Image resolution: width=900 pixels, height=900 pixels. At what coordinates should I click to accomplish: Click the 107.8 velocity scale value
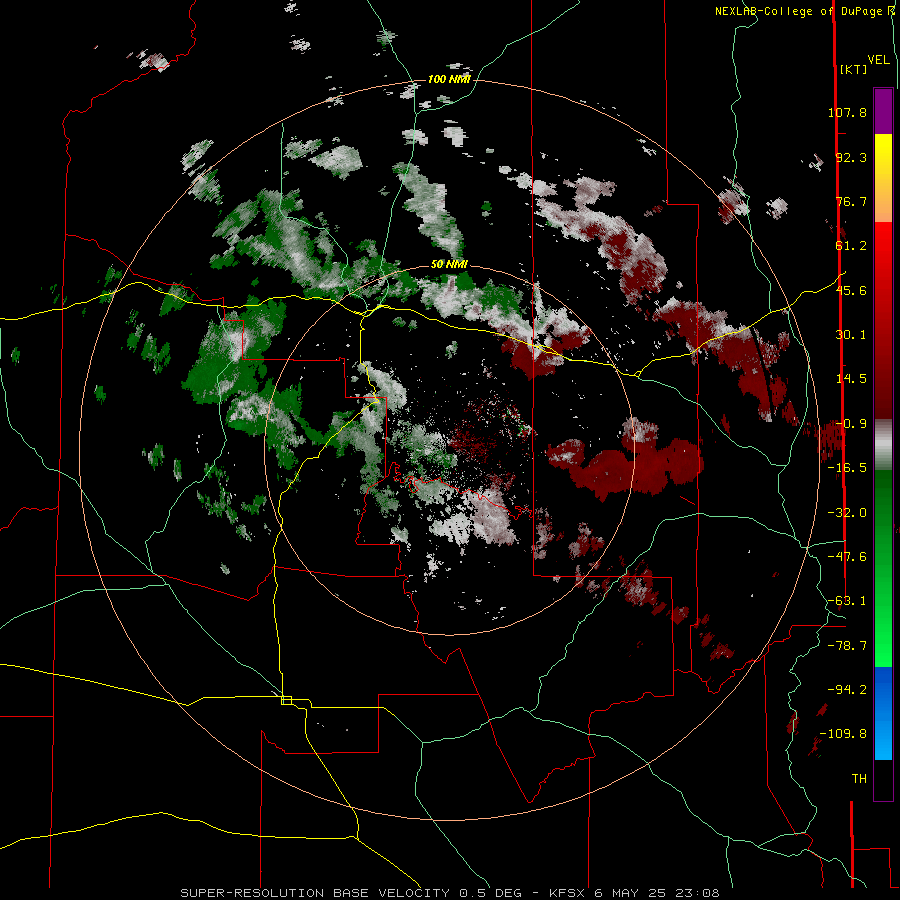tap(847, 112)
